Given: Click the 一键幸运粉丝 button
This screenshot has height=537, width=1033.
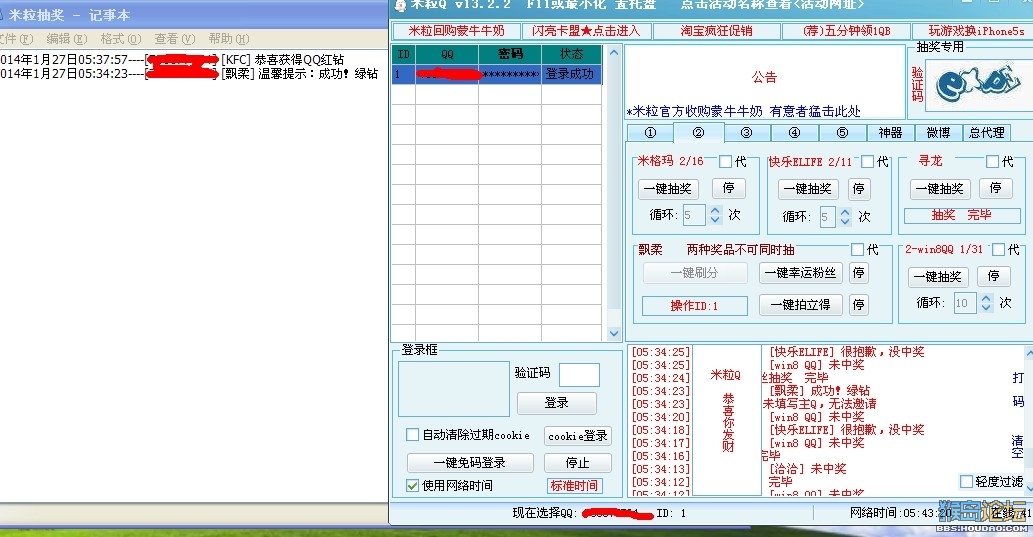Looking at the screenshot, I should click(800, 273).
